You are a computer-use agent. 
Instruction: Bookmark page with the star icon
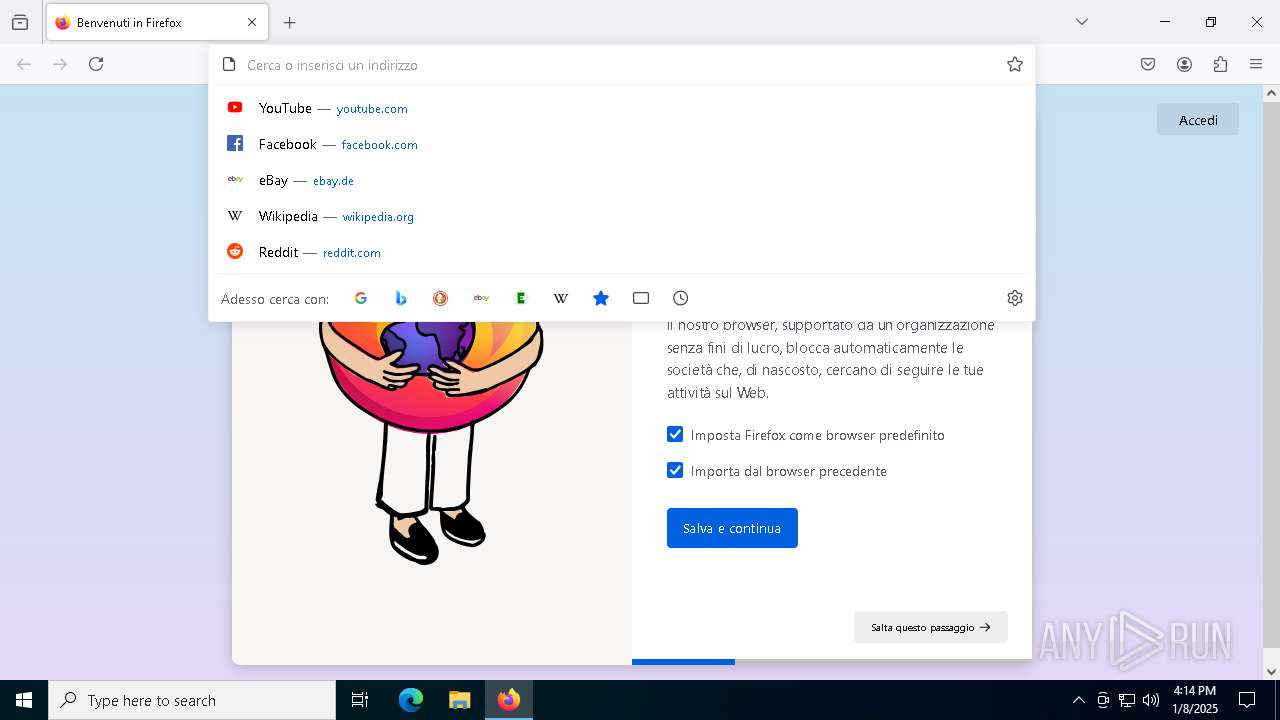pos(1015,64)
